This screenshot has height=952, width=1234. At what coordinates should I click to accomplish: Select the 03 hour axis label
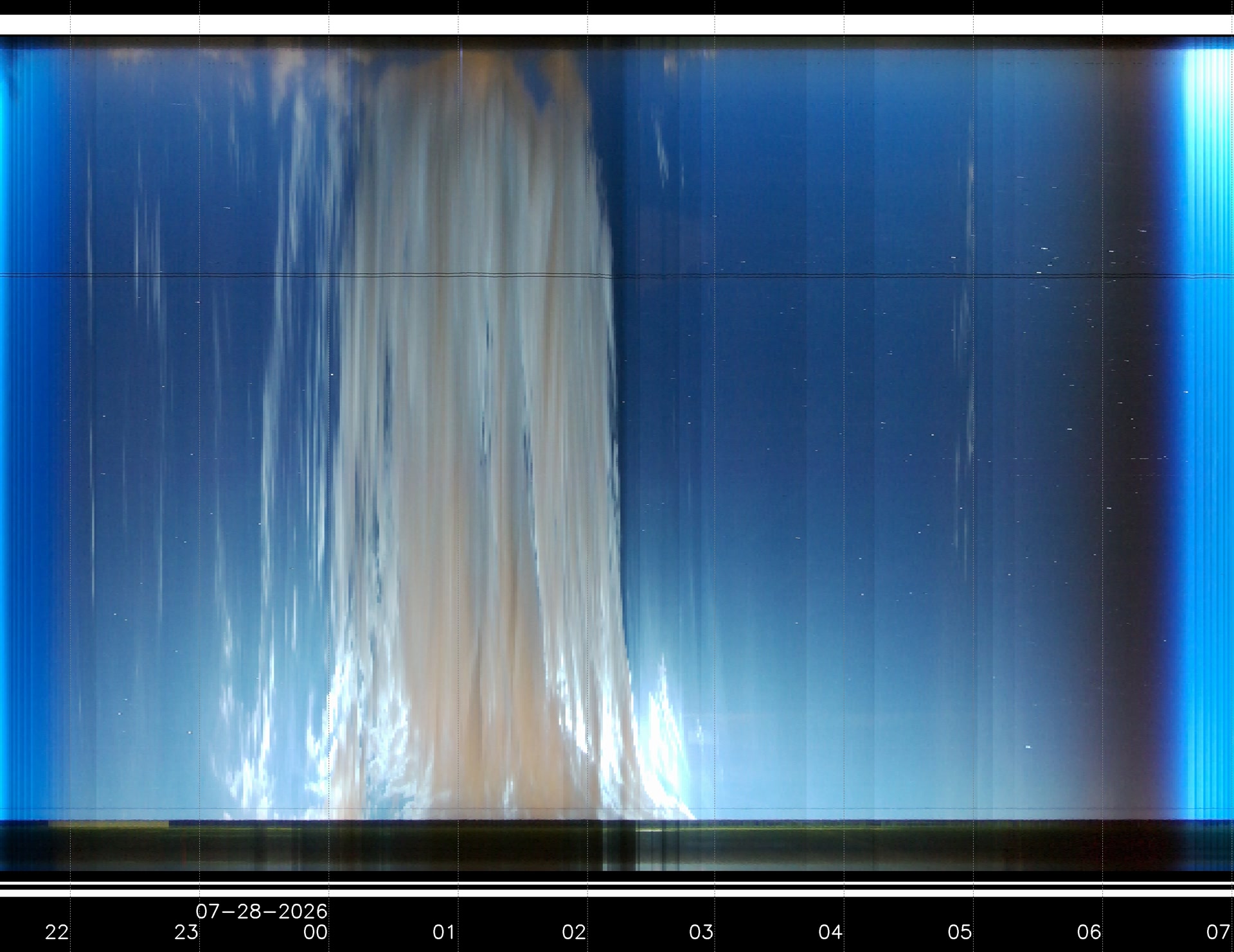pyautogui.click(x=701, y=932)
